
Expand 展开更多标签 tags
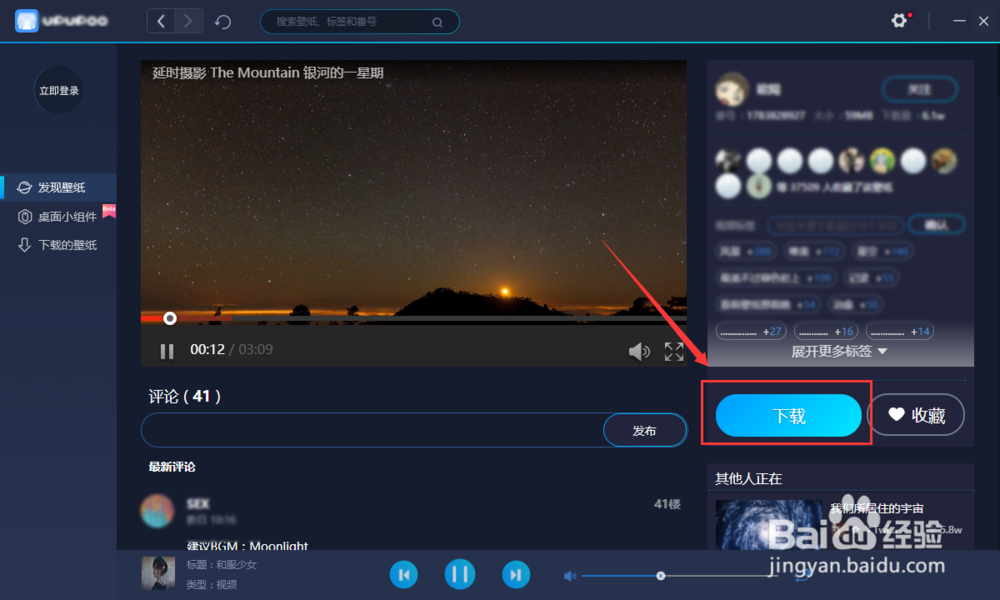[x=839, y=351]
